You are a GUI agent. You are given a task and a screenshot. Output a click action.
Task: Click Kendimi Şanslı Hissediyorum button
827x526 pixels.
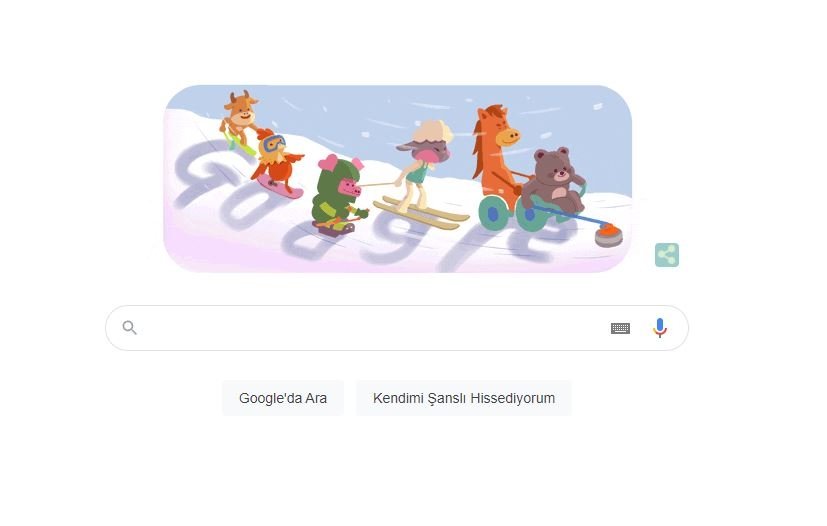pos(464,398)
